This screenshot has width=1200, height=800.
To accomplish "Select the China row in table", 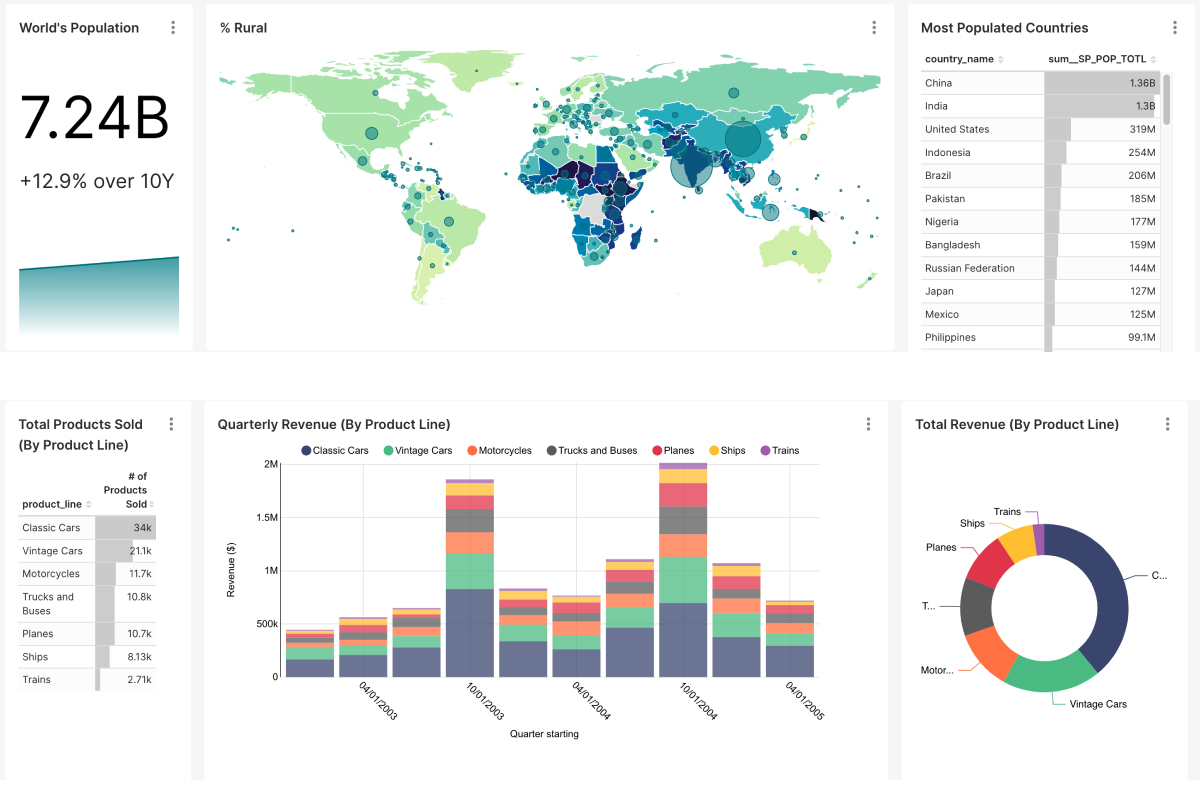I will point(980,83).
